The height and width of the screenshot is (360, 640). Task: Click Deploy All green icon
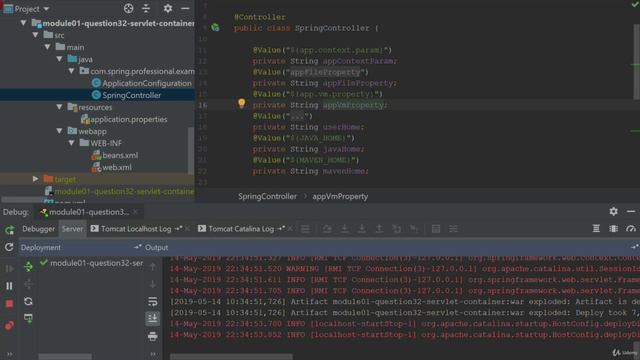(x=28, y=267)
